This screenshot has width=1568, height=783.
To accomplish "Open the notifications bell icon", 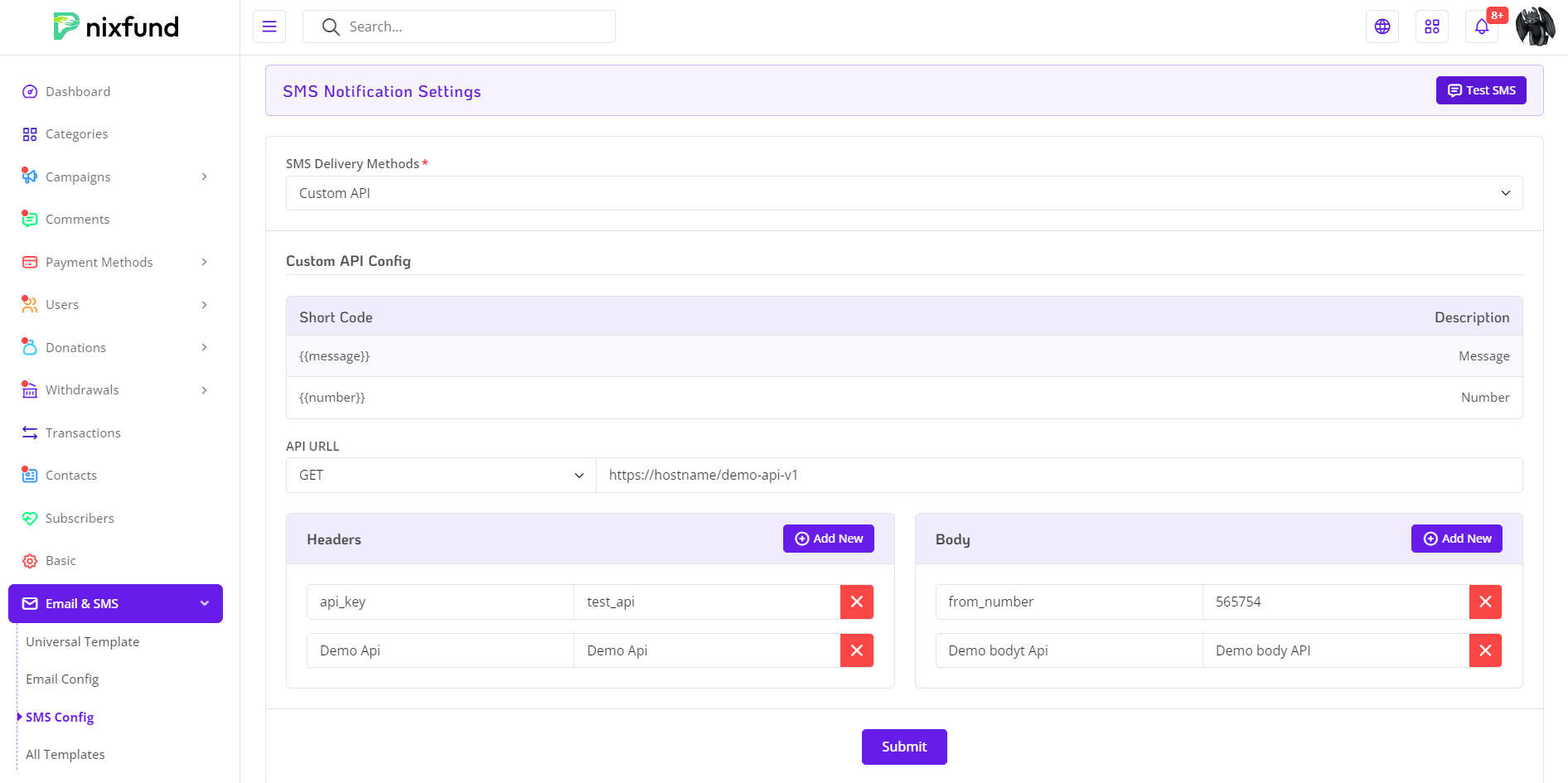I will (x=1481, y=27).
